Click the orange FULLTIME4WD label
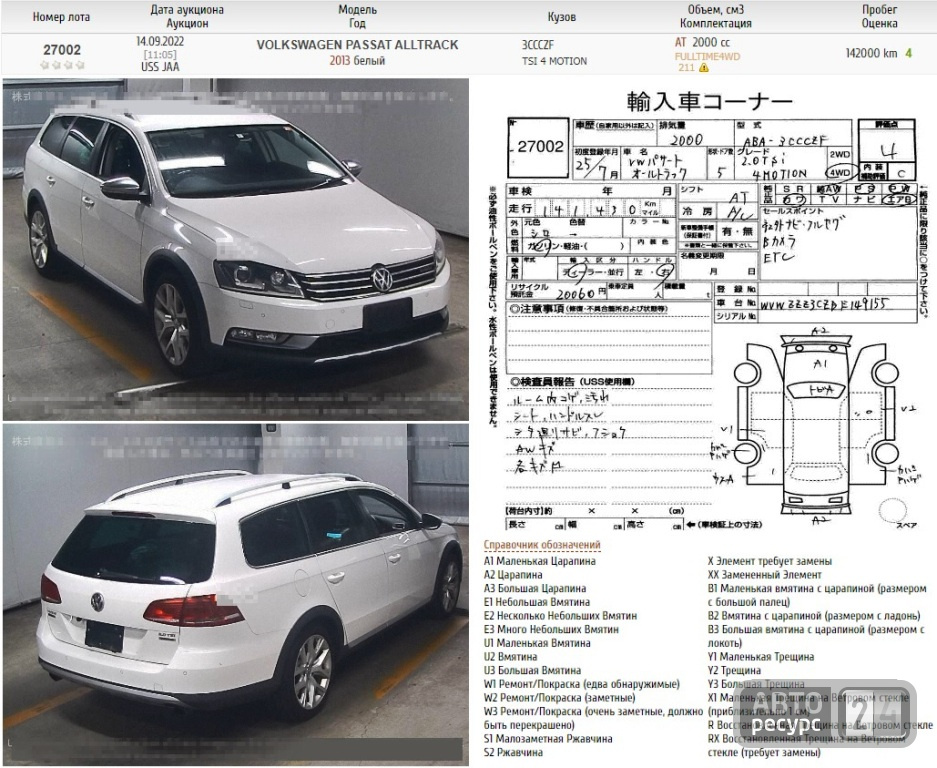The height and width of the screenshot is (768, 937). point(708,57)
